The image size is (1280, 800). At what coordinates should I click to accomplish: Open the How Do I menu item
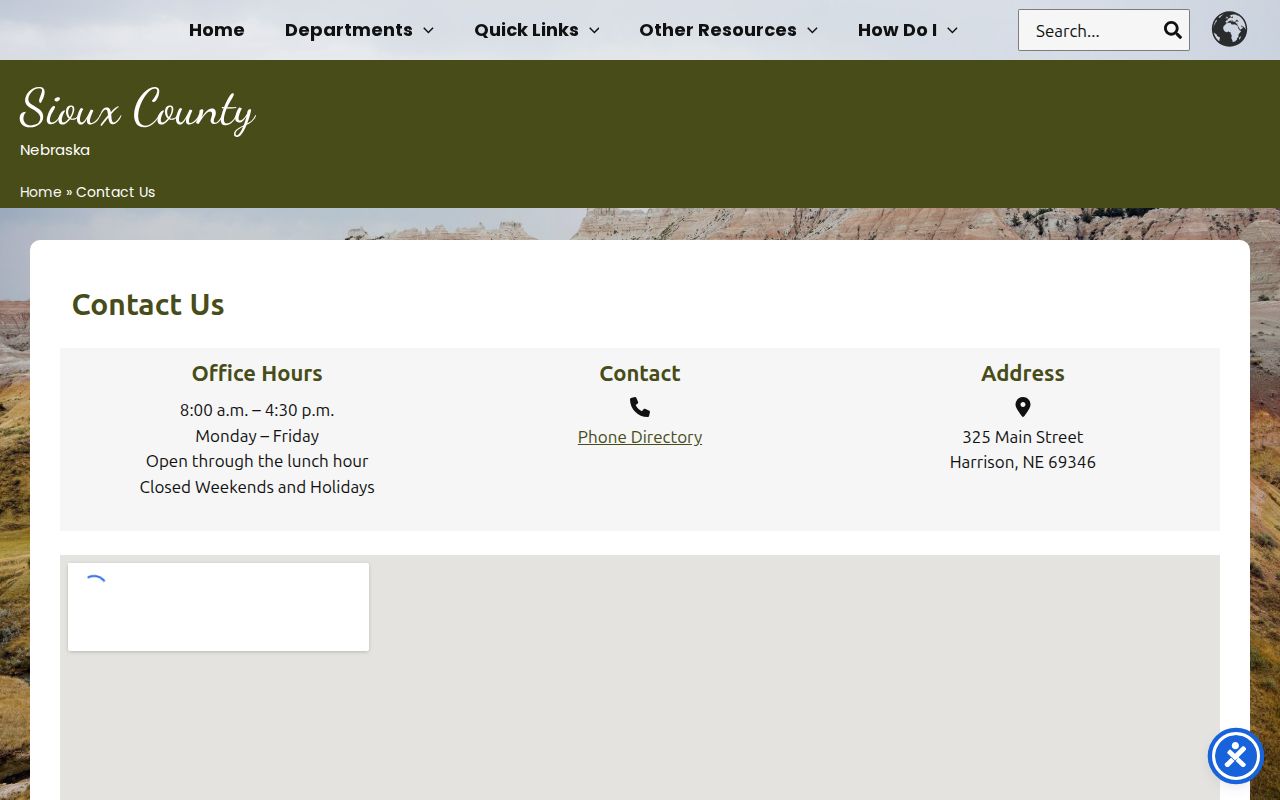pyautogui.click(x=897, y=30)
